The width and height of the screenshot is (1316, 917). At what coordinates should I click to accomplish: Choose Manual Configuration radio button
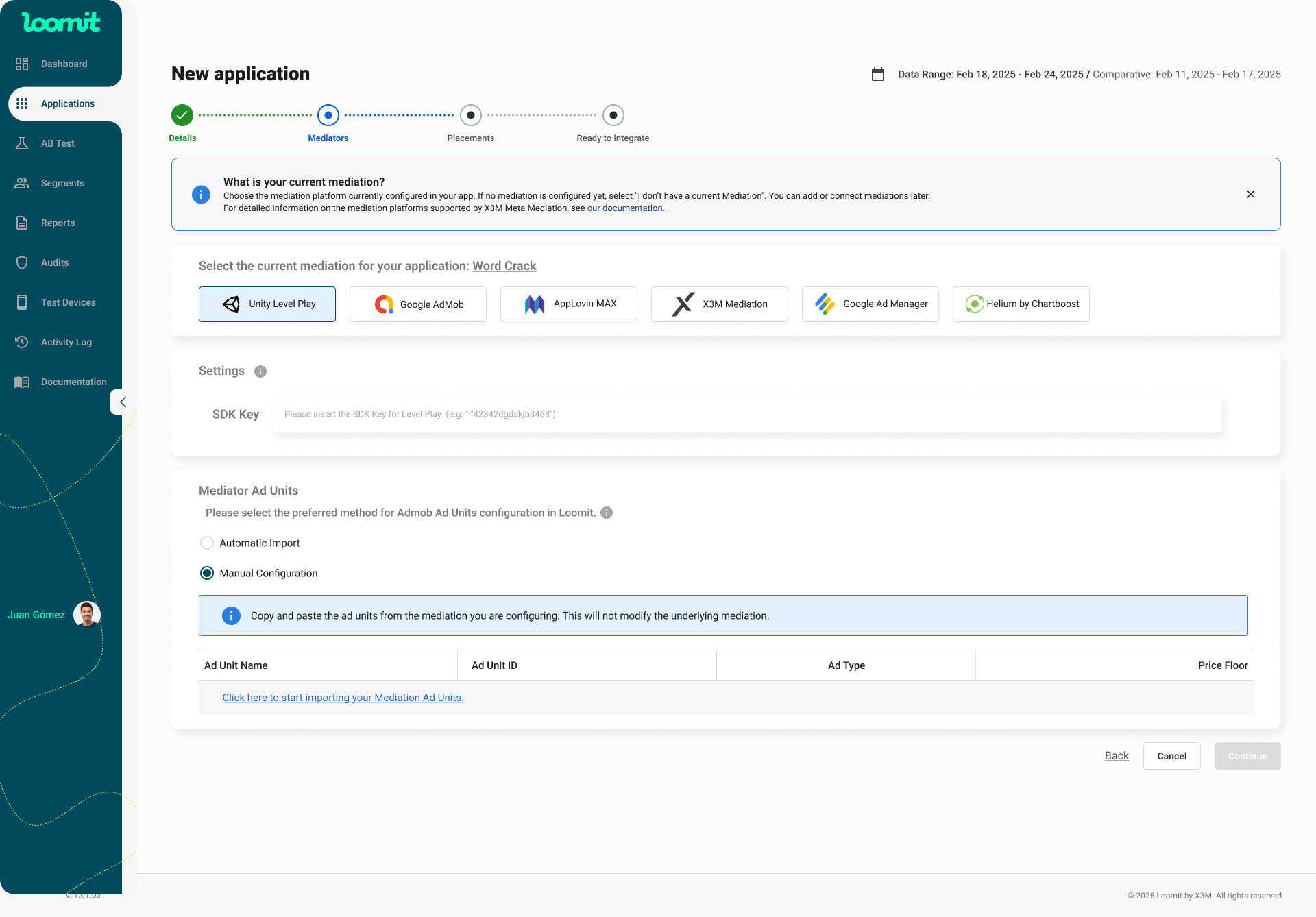(x=207, y=573)
